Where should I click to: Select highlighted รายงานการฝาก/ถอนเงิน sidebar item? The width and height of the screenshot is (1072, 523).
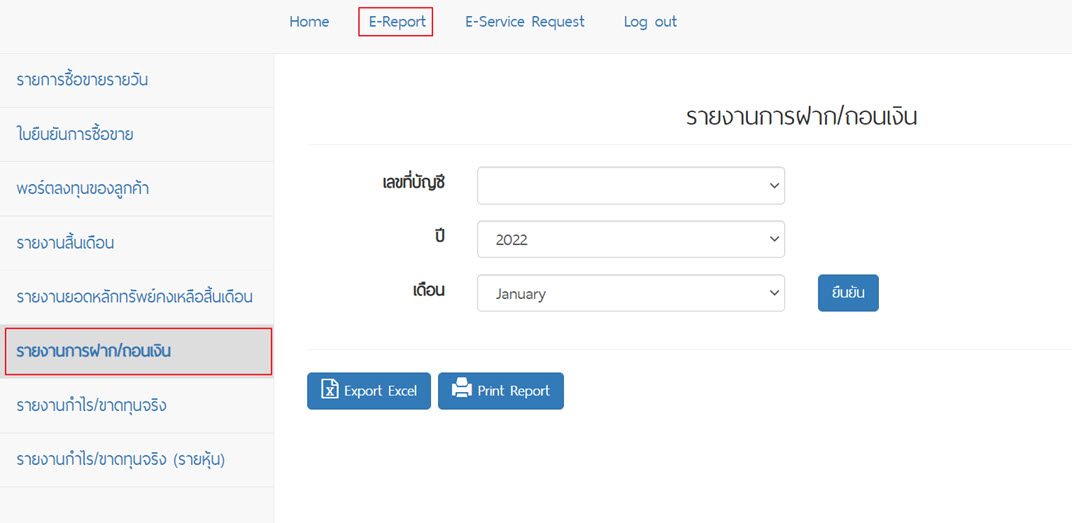pyautogui.click(x=138, y=351)
